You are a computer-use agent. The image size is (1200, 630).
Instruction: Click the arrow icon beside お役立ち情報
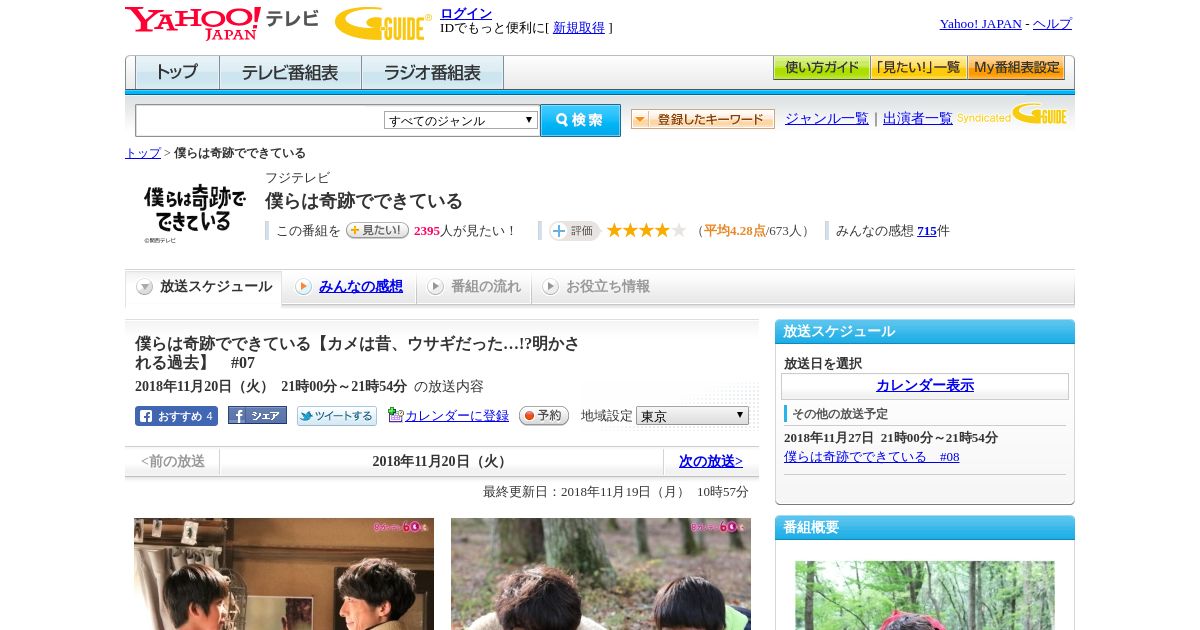pos(550,287)
